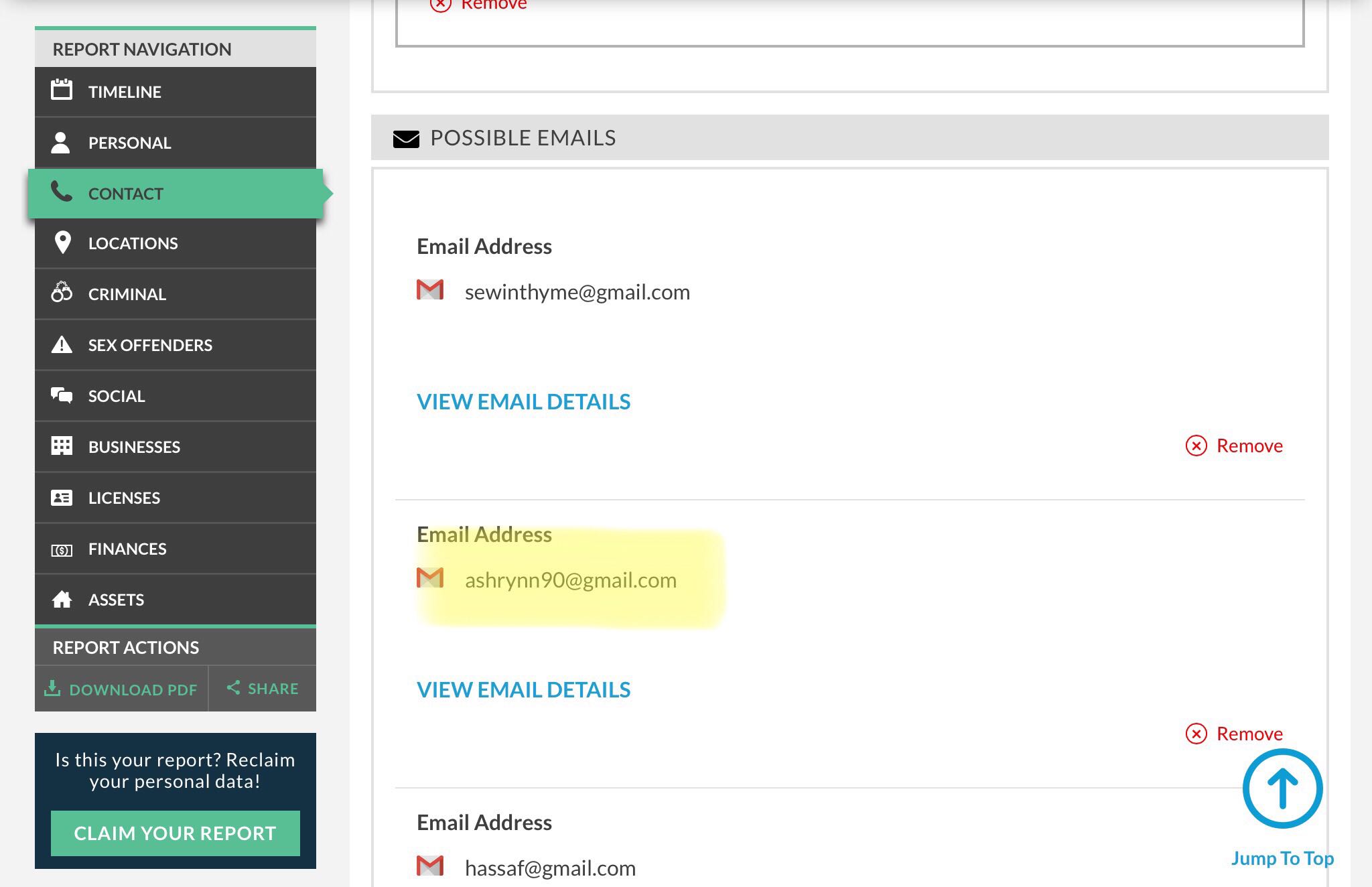Screen dimensions: 1372x887
Task: Click Email Address label above hassaf
Action: coord(484,823)
